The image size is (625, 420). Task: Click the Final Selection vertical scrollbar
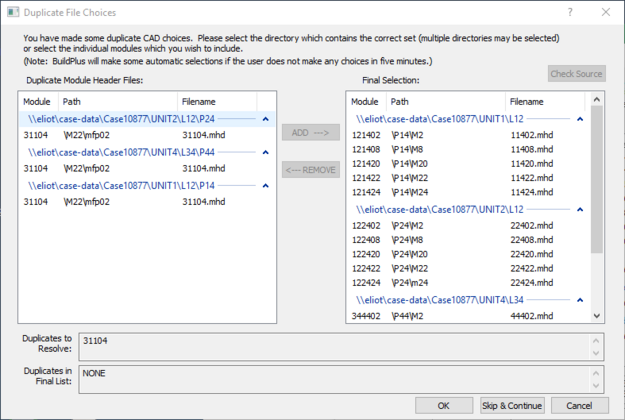597,180
